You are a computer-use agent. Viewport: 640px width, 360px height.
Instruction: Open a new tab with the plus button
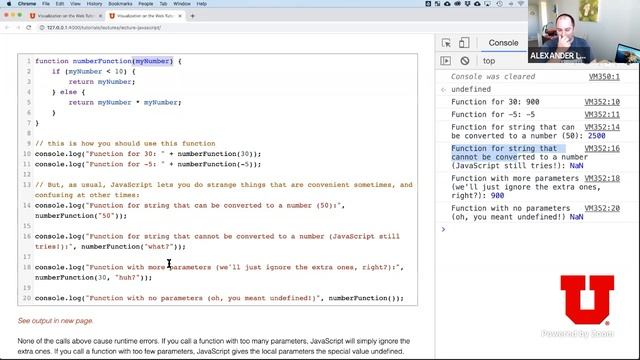point(192,16)
